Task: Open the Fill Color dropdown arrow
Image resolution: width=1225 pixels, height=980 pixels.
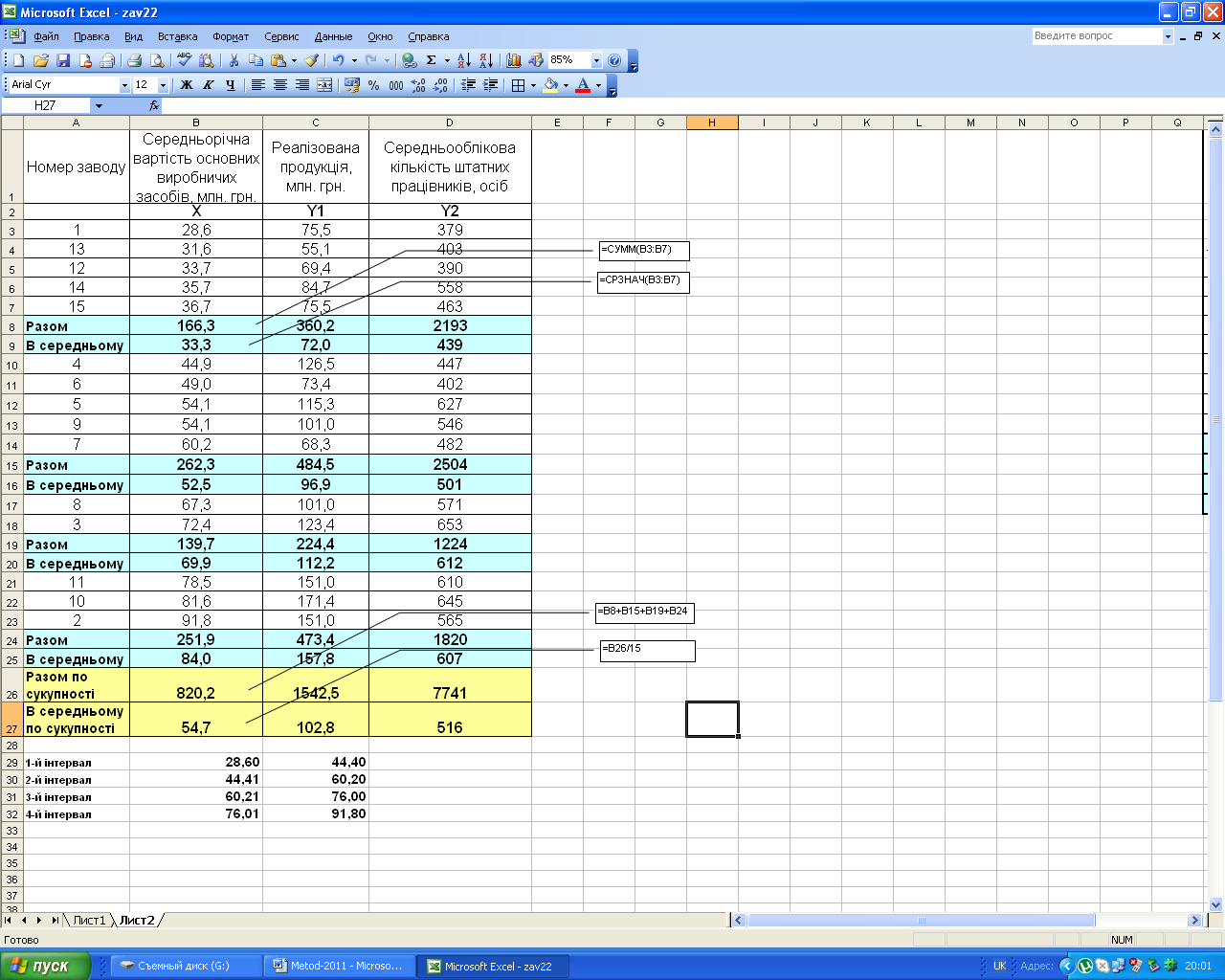Action: point(566,85)
